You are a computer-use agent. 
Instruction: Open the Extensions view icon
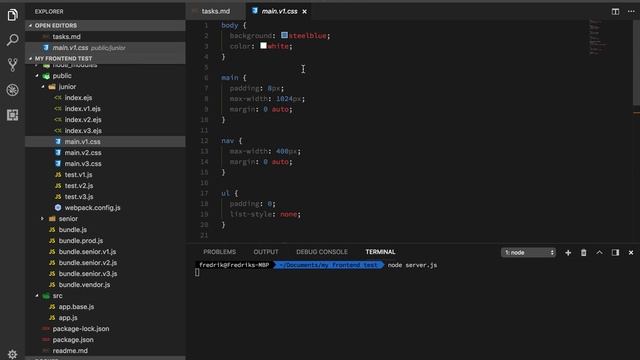point(12,115)
